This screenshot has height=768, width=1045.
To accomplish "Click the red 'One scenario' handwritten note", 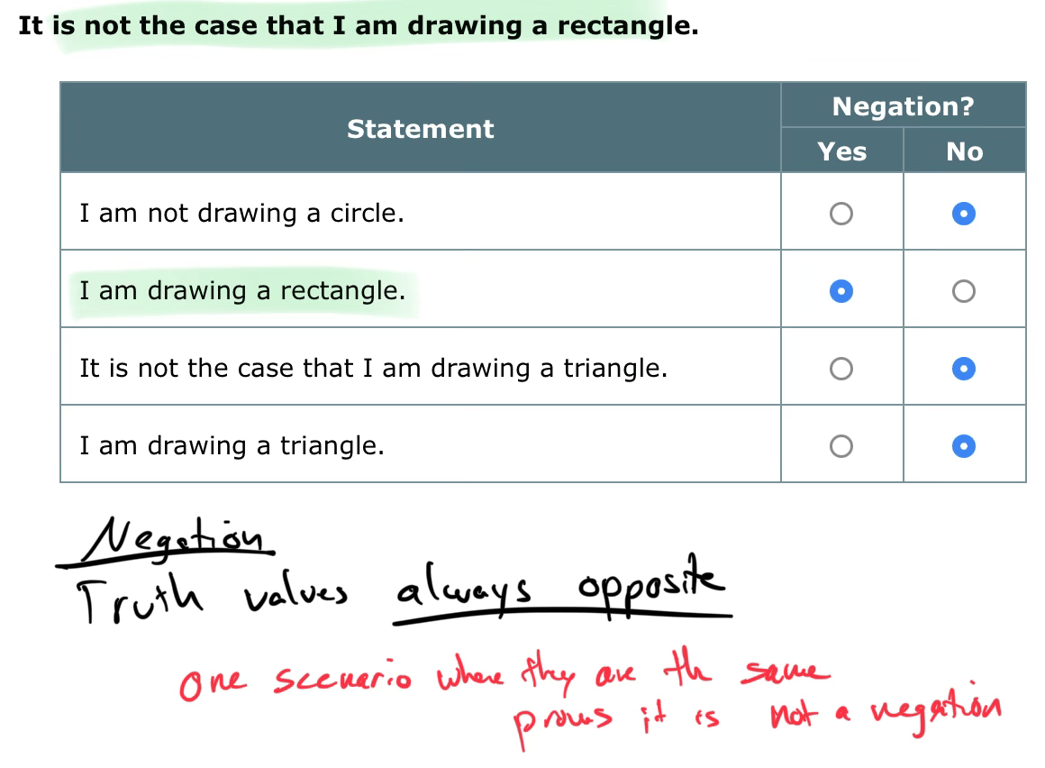I will point(296,680).
